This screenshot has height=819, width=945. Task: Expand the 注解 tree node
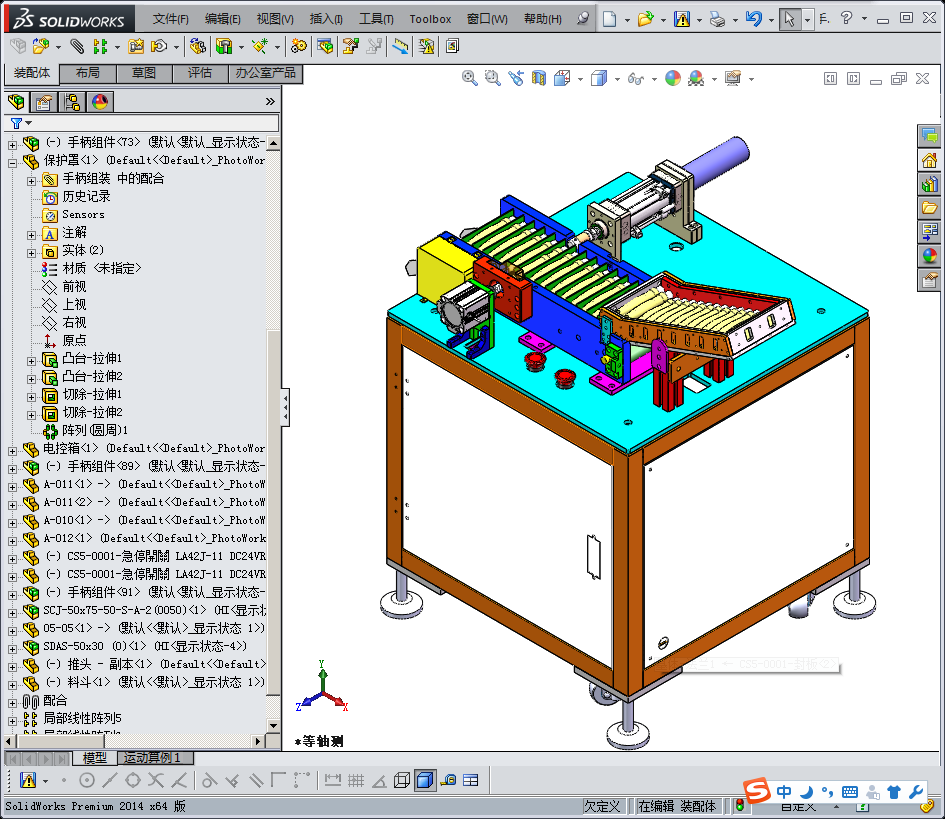(31, 235)
